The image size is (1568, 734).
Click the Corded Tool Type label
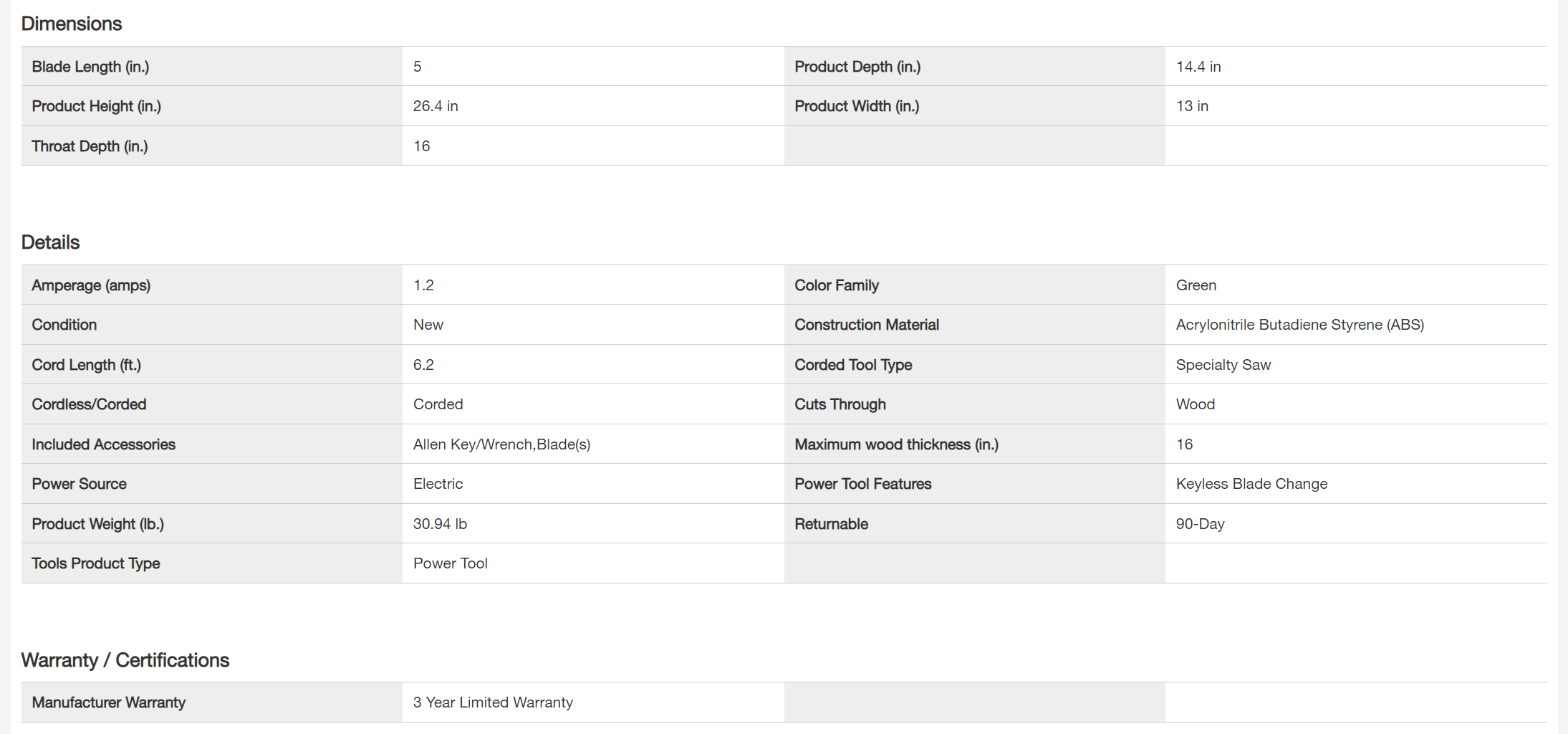(853, 365)
